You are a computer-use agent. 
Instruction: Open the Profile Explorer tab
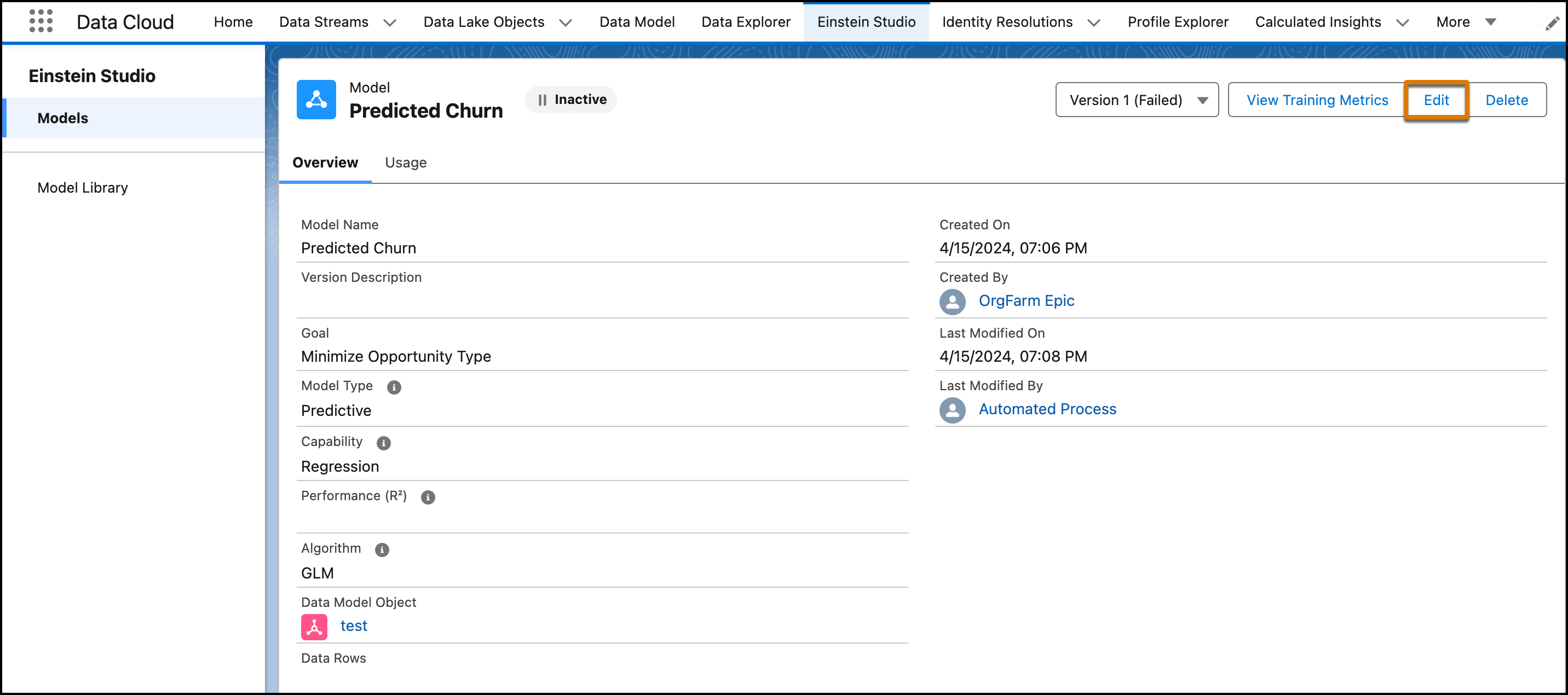pos(1178,22)
